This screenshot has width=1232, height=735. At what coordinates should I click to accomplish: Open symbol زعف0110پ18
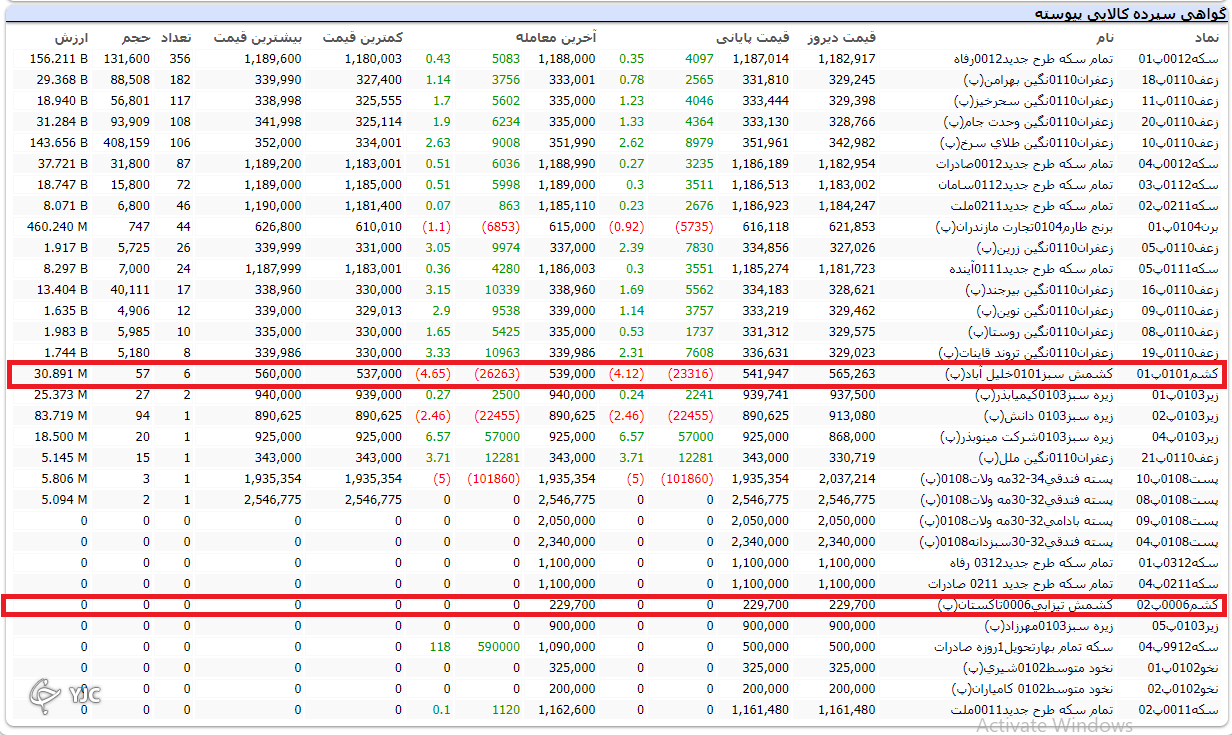(x=1180, y=80)
